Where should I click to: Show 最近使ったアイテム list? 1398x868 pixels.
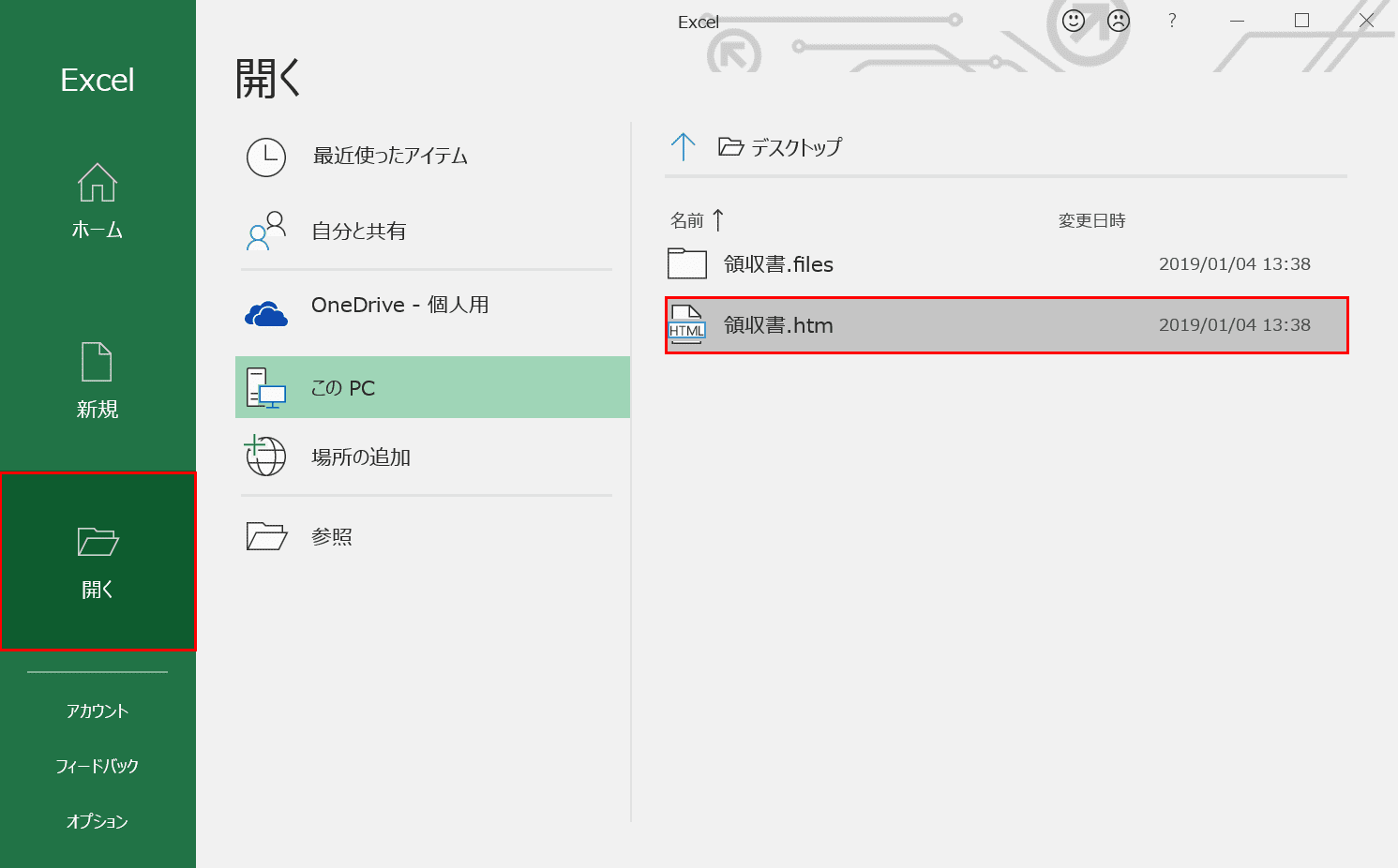432,157
